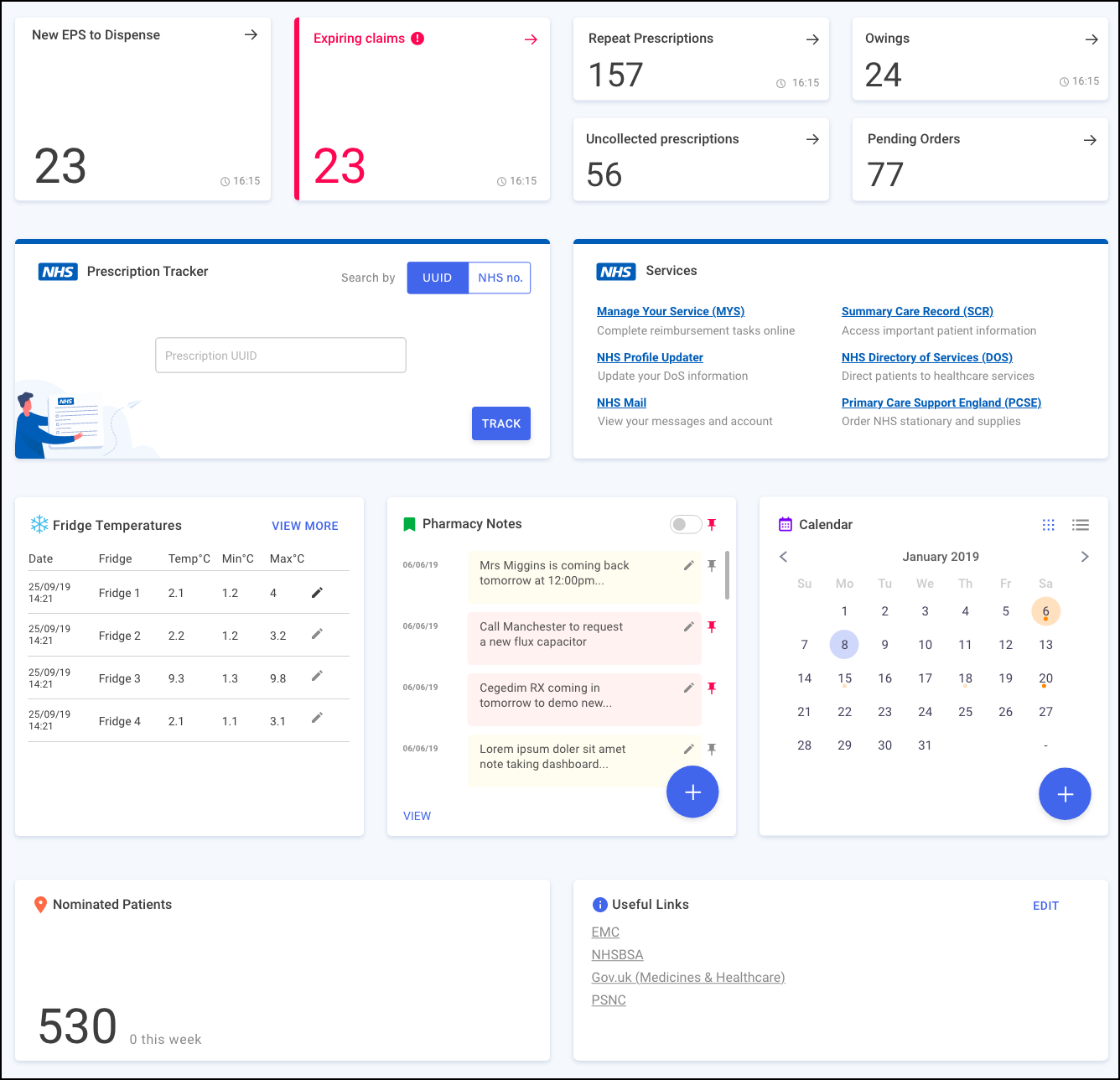Switch calendar to list view

[x=1081, y=525]
